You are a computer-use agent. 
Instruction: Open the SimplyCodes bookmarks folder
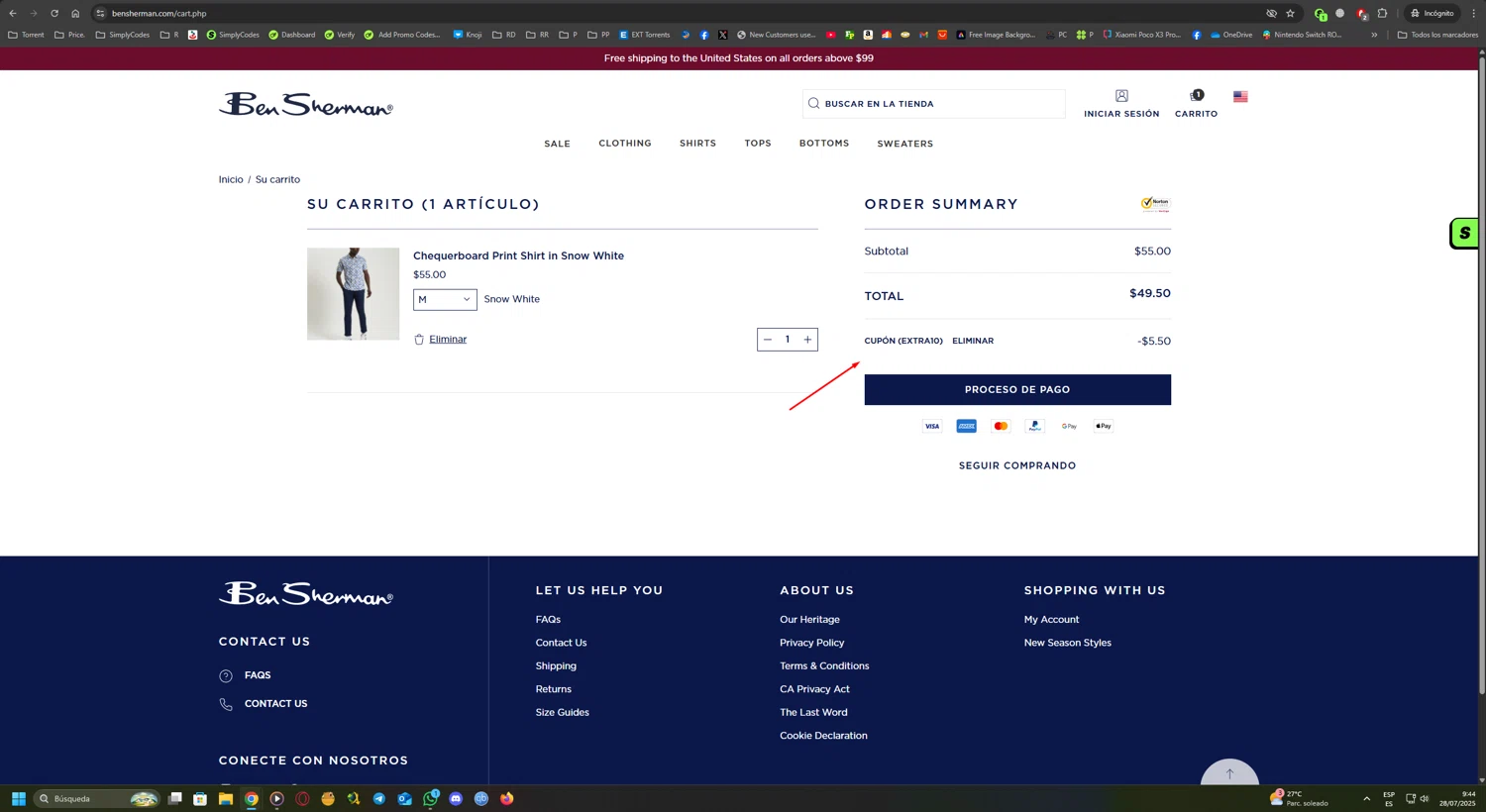tap(123, 35)
